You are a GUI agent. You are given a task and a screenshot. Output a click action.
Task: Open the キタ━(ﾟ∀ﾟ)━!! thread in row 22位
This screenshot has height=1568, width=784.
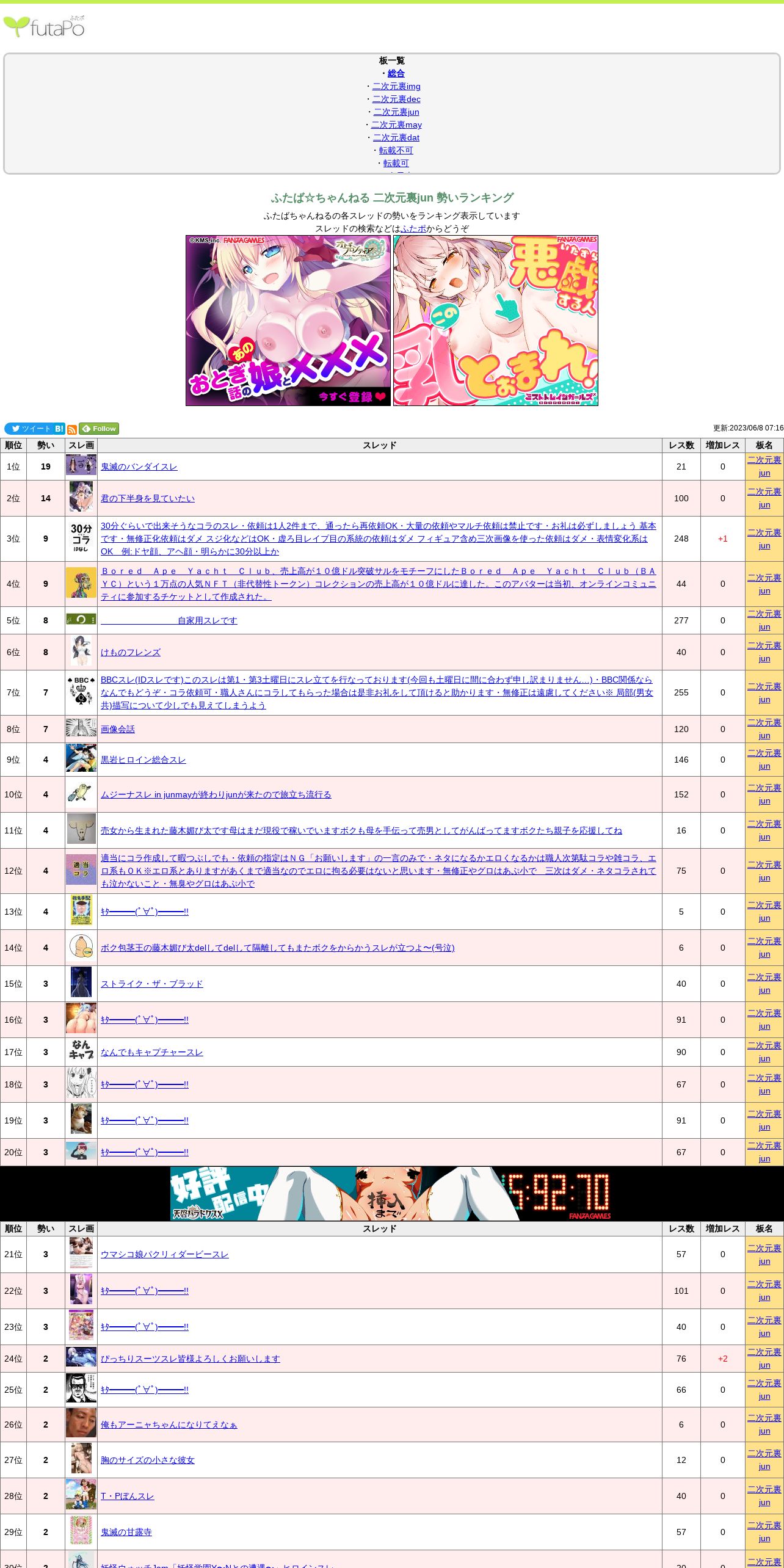tap(145, 1291)
